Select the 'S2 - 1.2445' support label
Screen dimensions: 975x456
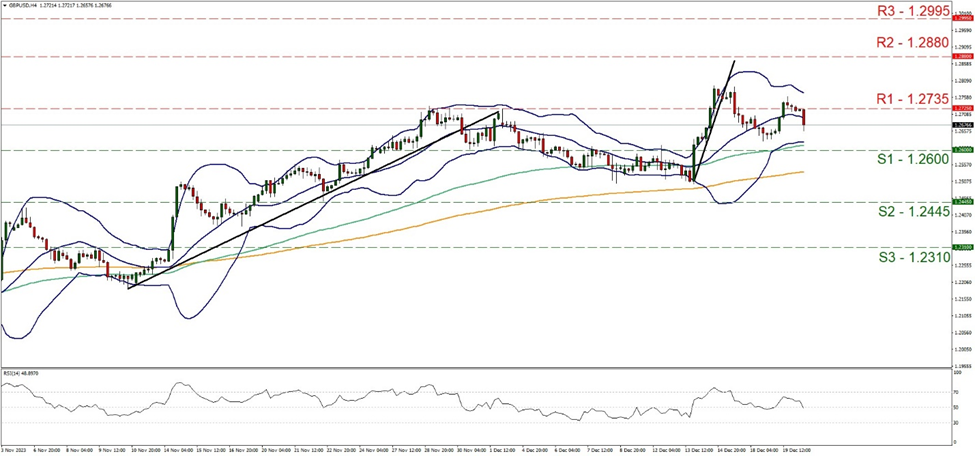coord(913,212)
